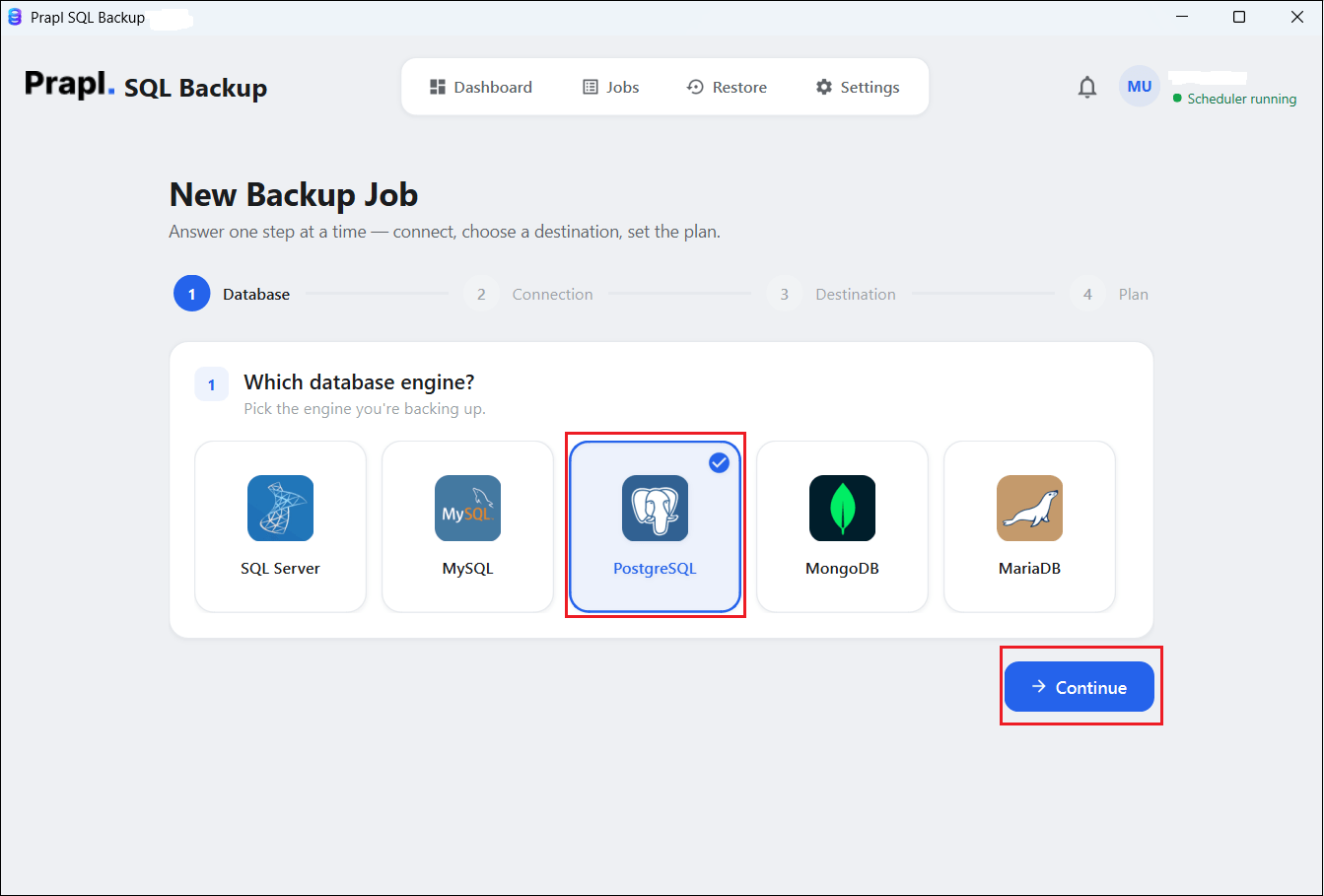The height and width of the screenshot is (896, 1324).
Task: Click the MongoDB leaf logo
Action: (x=842, y=509)
